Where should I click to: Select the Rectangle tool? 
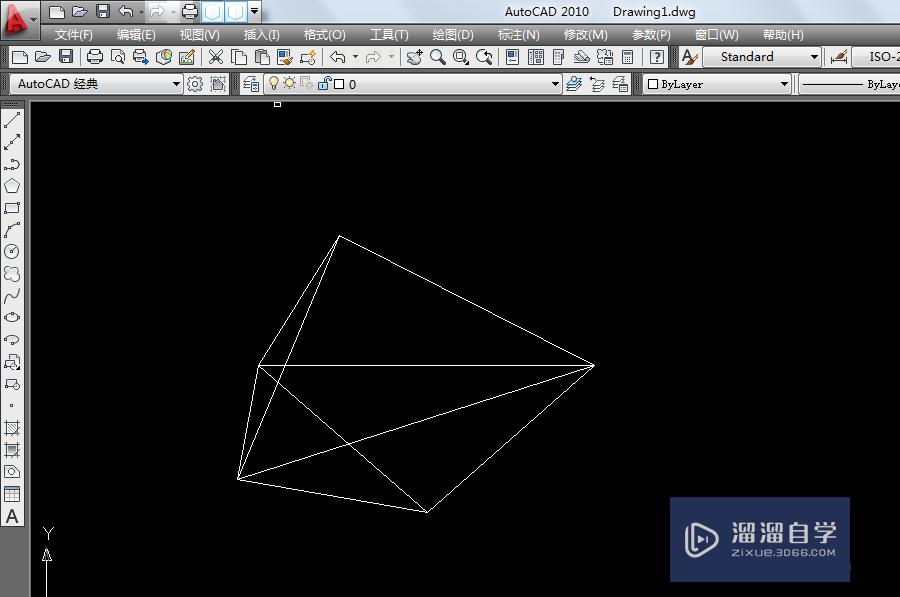tap(12, 208)
